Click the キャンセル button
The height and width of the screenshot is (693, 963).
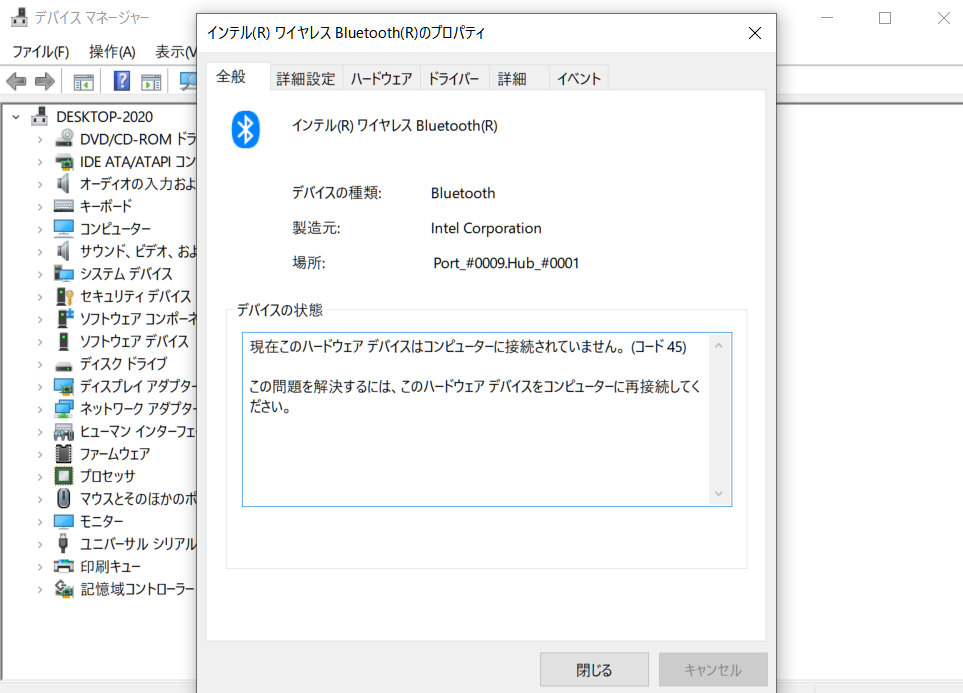[713, 669]
